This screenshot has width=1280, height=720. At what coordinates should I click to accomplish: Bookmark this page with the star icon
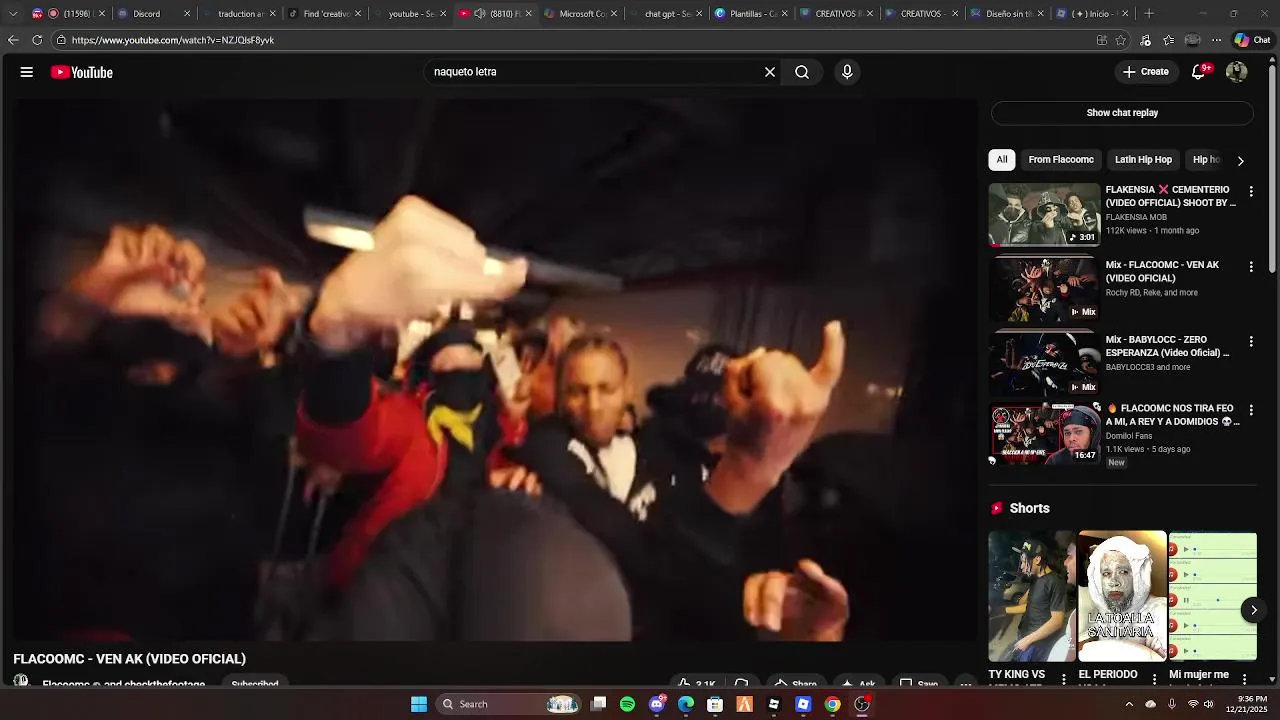(1121, 40)
